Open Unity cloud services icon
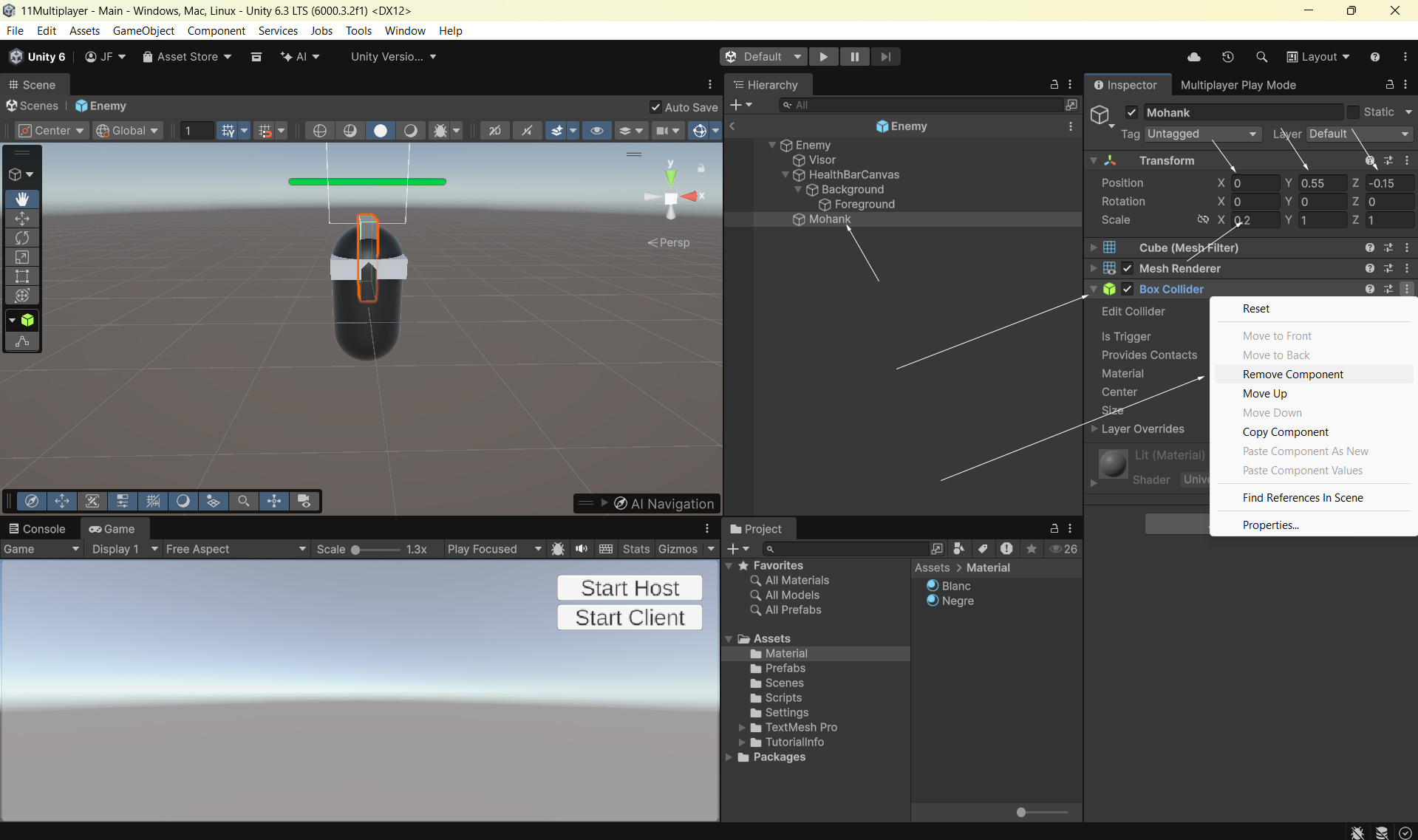 1193,57
